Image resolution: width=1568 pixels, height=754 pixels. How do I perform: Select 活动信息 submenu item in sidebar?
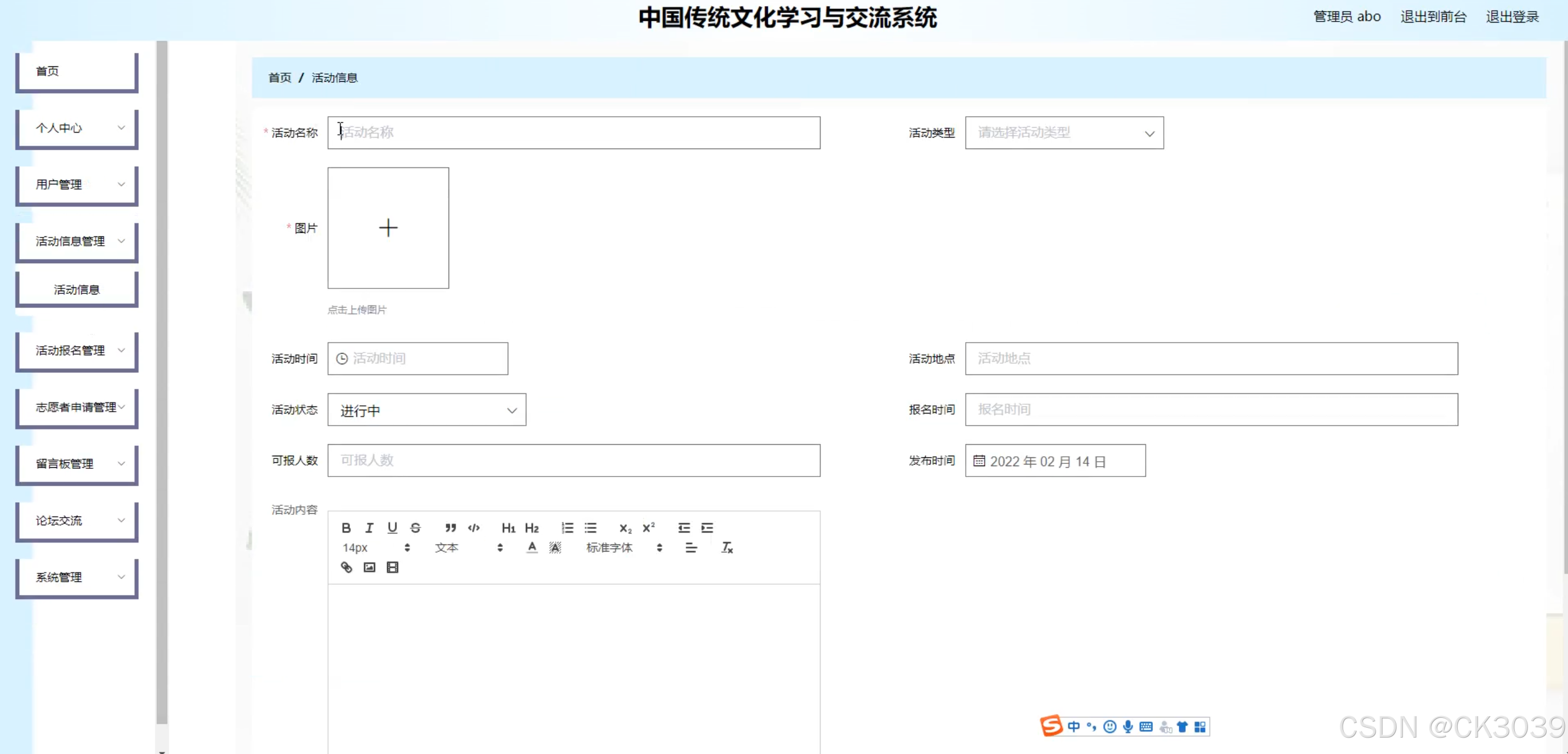point(77,290)
